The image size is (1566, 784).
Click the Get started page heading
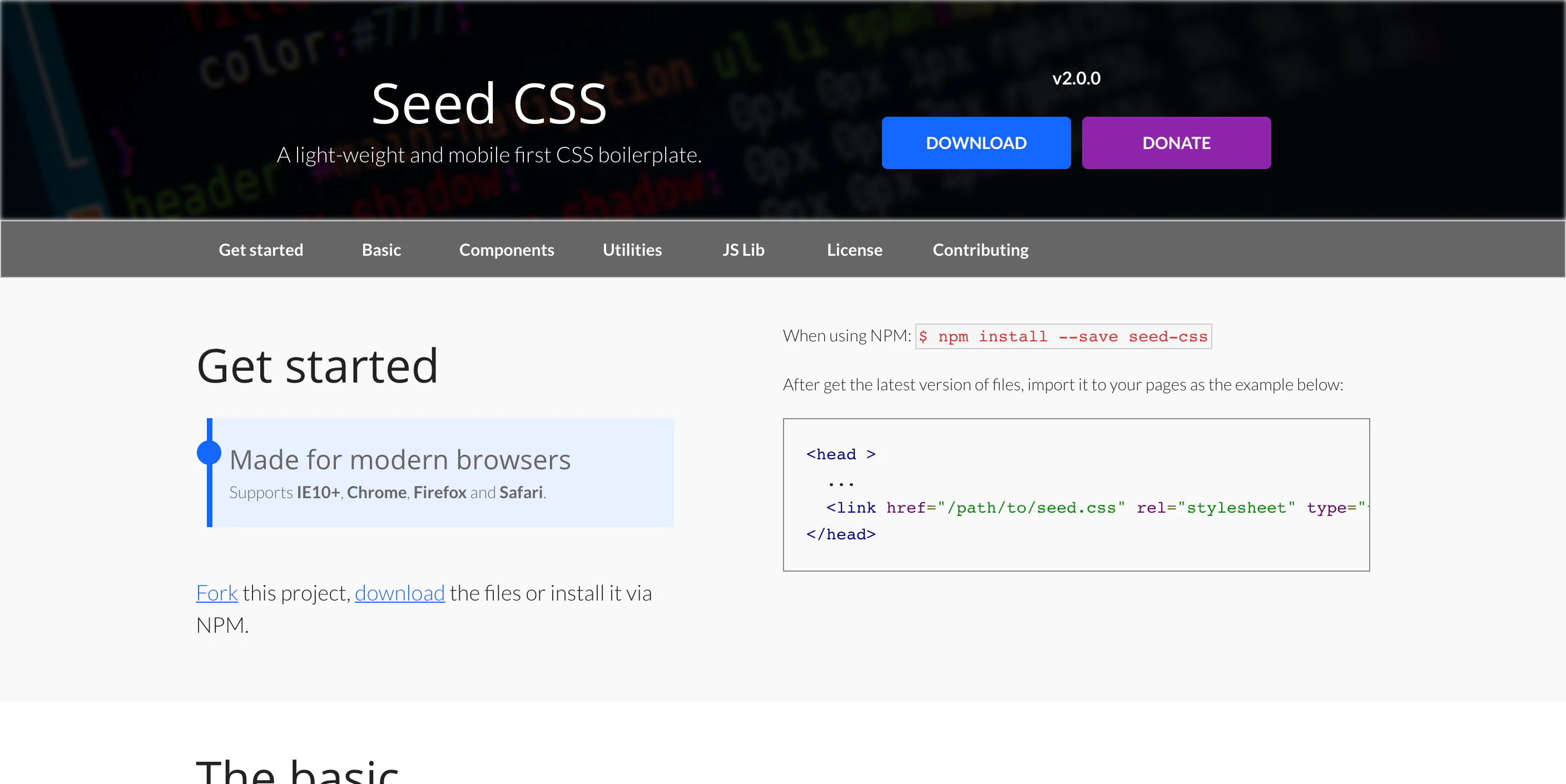pyautogui.click(x=317, y=366)
